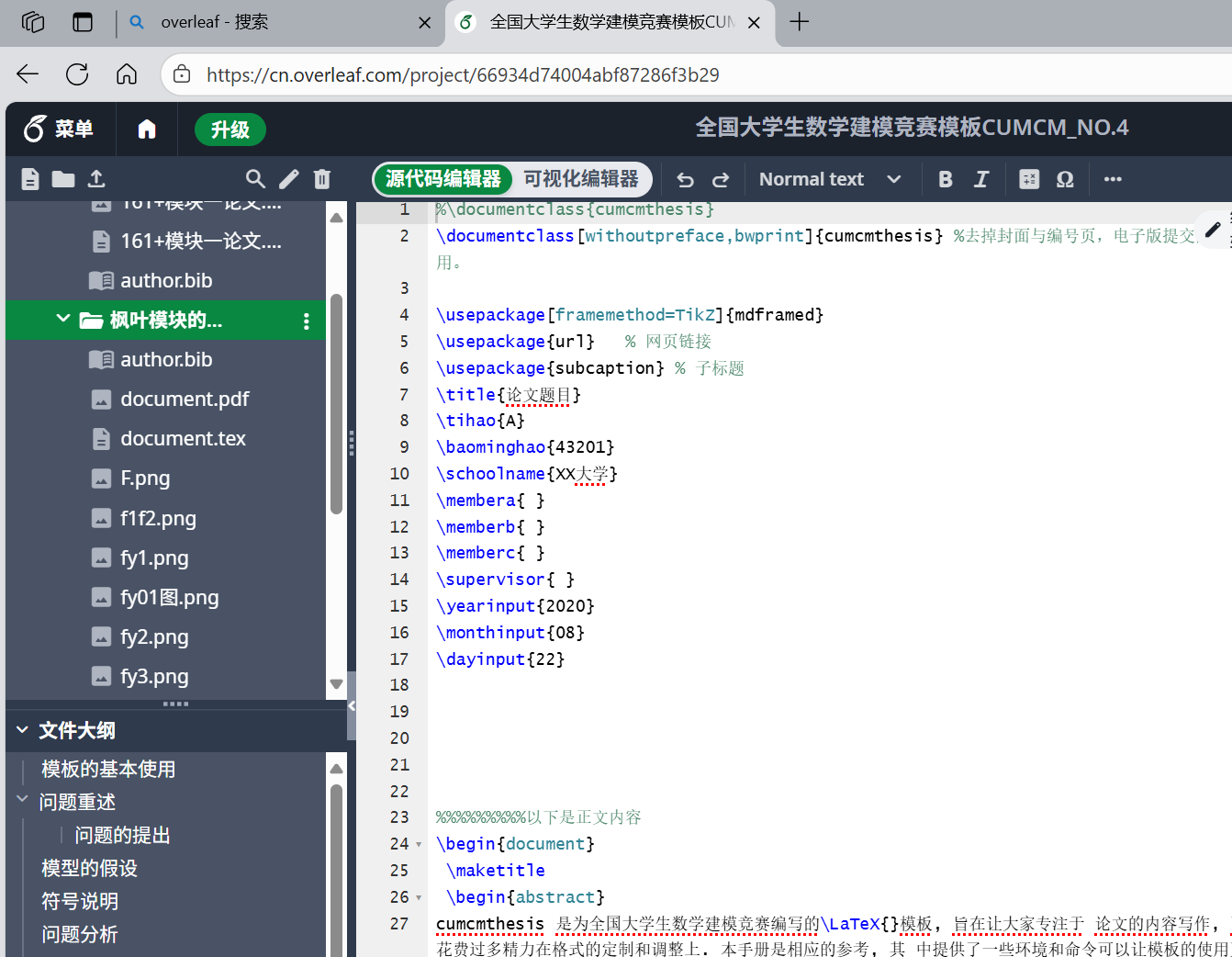Jump to 模板的基本使用 in outline
The width and height of the screenshot is (1232, 957).
pos(108,769)
